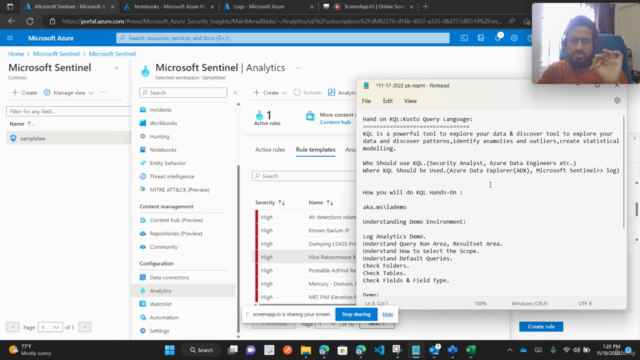640x360 pixels.
Task: Open the Azure portal hamburger menu
Action: 10,38
